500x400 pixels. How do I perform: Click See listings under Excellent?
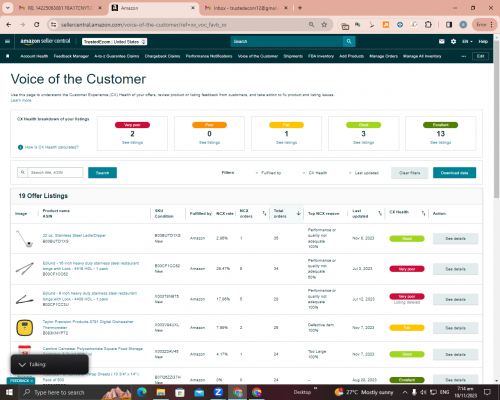click(x=440, y=143)
